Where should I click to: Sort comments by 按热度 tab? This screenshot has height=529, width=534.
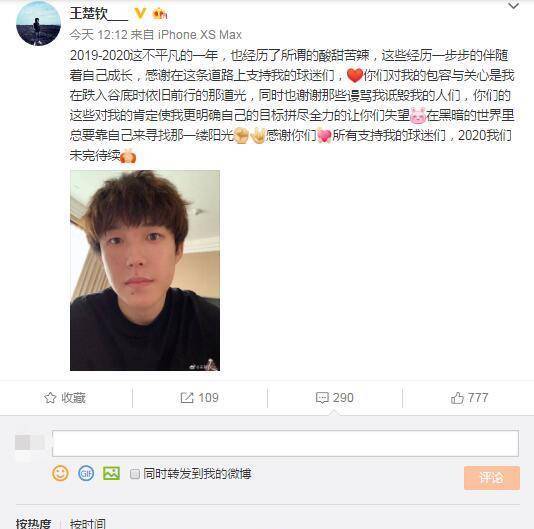33,524
